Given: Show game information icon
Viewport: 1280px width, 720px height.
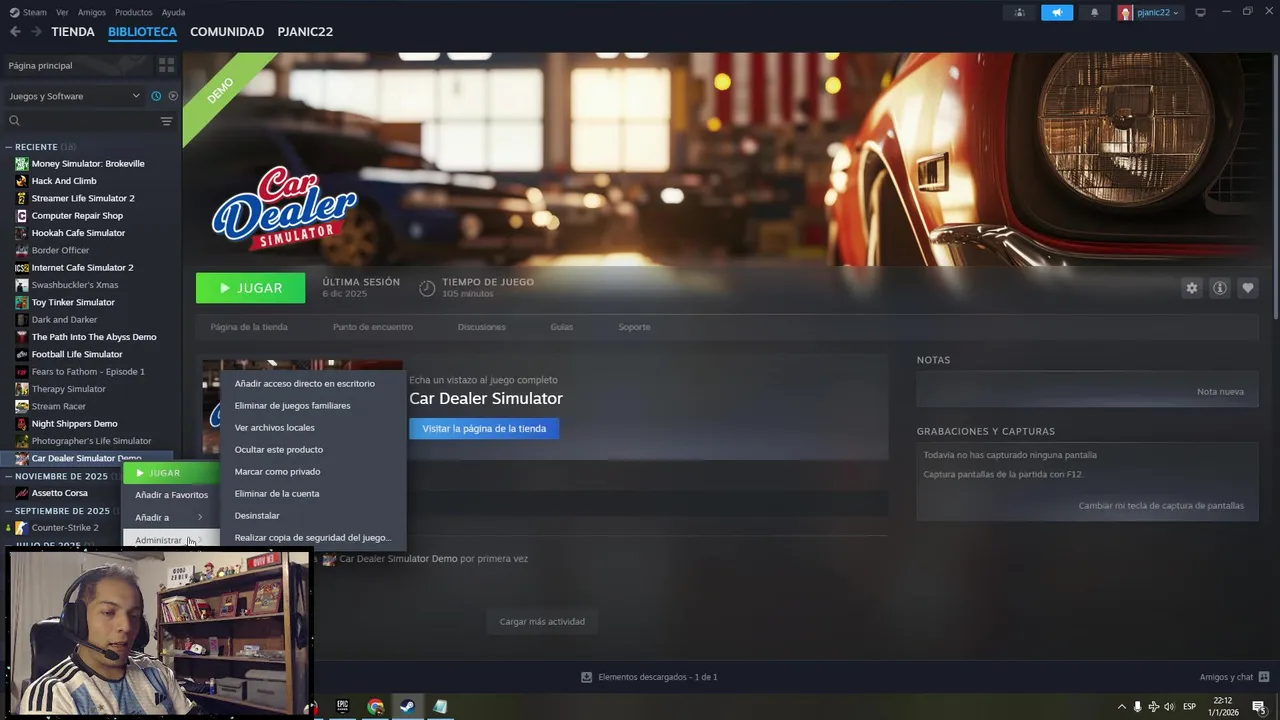Looking at the screenshot, I should pos(1219,288).
